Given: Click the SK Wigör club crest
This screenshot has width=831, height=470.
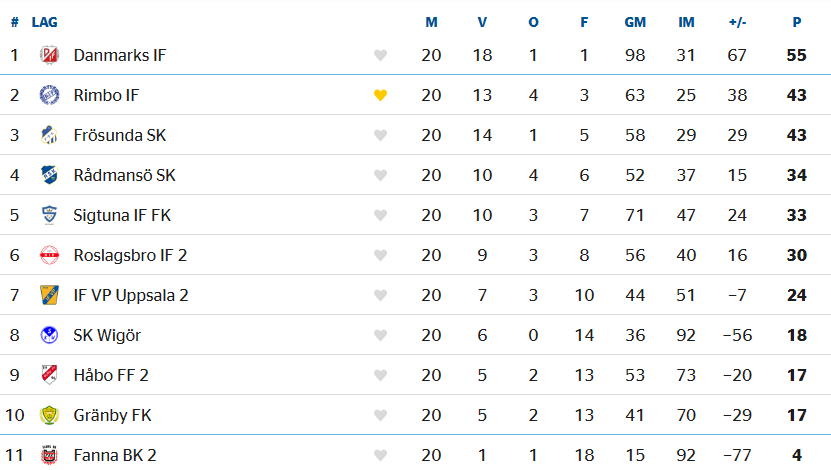Looking at the screenshot, I should tap(49, 335).
